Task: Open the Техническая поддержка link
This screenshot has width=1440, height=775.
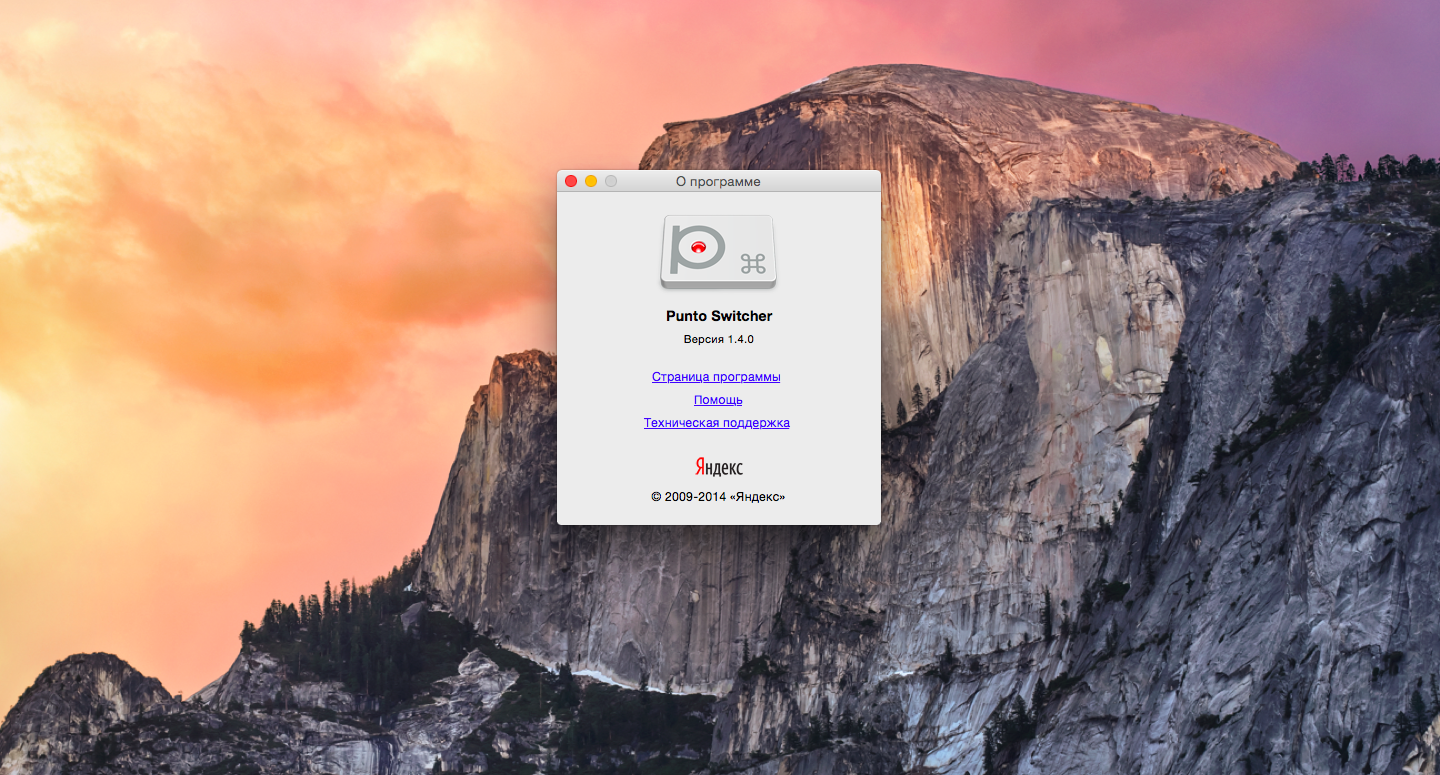Action: point(717,423)
